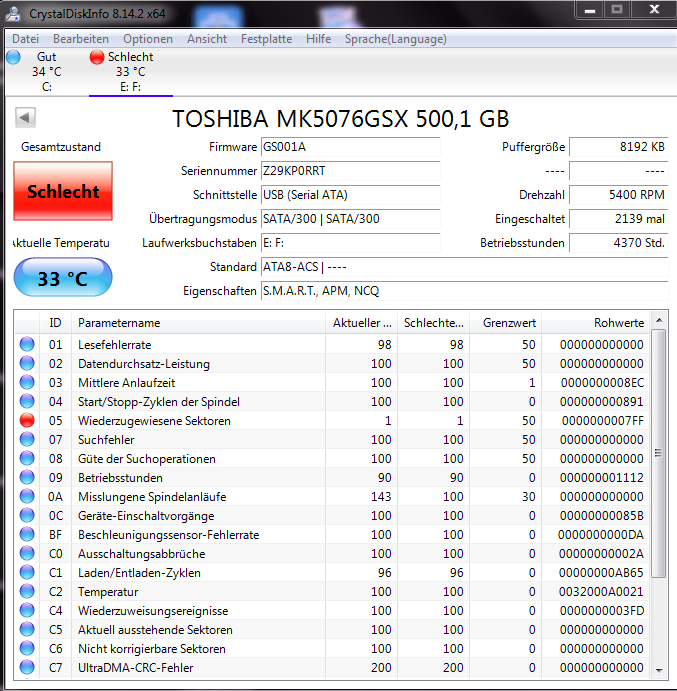Sort by the ID column header
The height and width of the screenshot is (691, 677).
coord(55,323)
